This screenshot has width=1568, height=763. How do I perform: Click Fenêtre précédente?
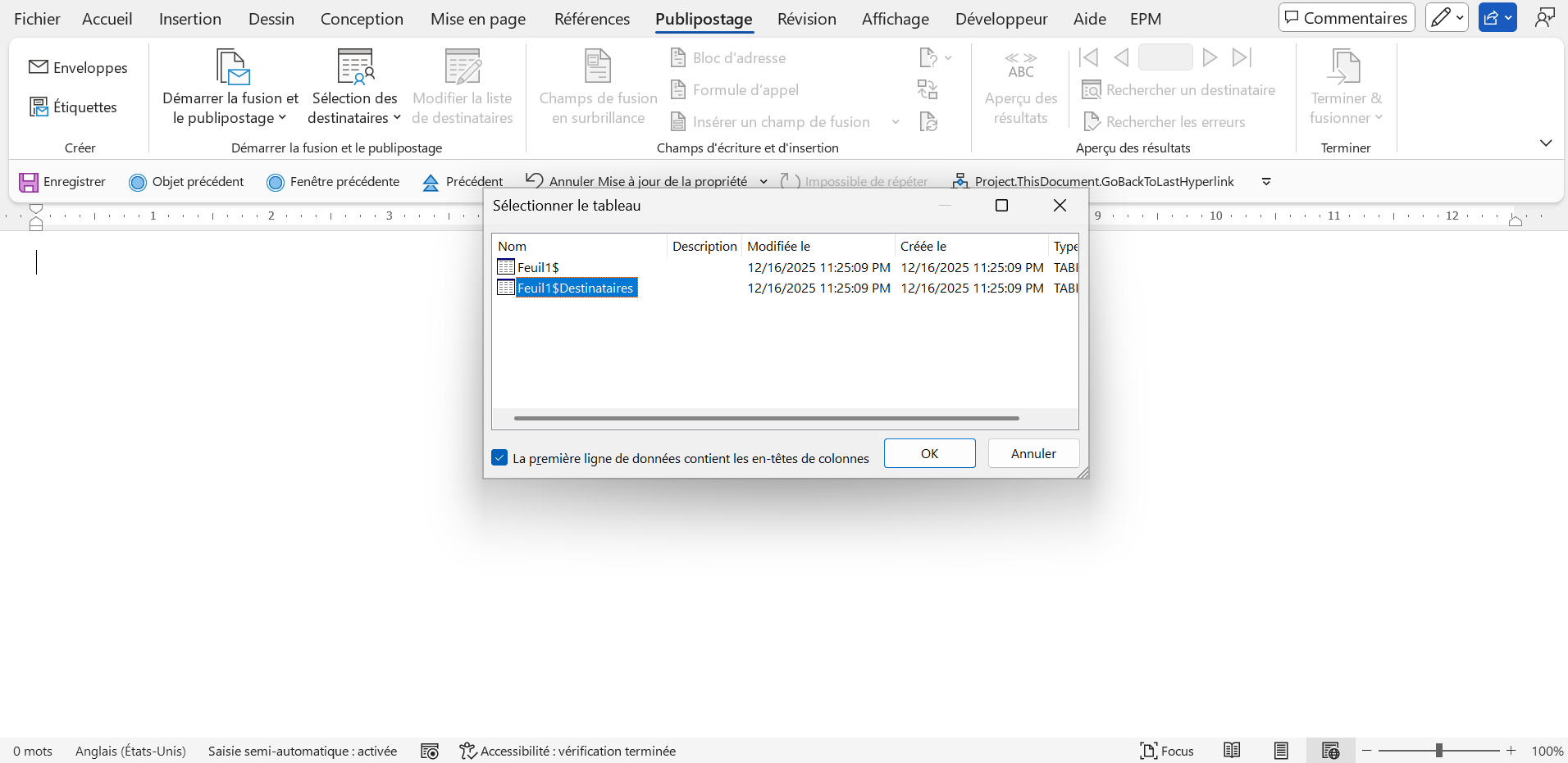coord(334,182)
